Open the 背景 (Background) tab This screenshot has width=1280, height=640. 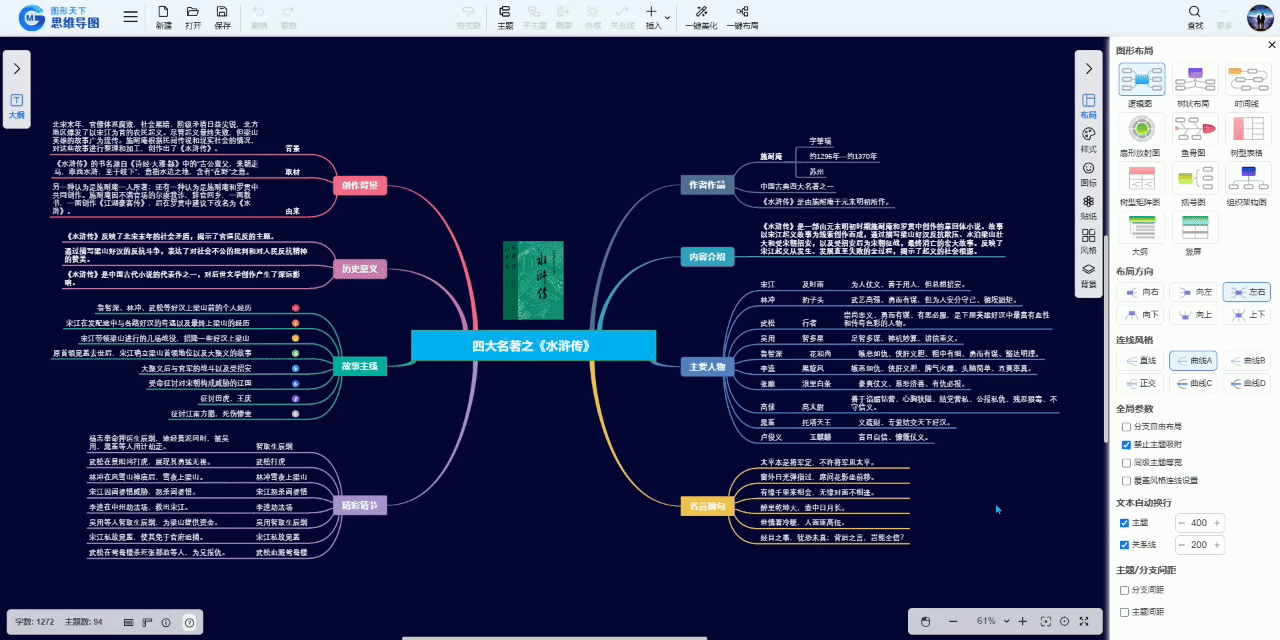pyautogui.click(x=1089, y=275)
